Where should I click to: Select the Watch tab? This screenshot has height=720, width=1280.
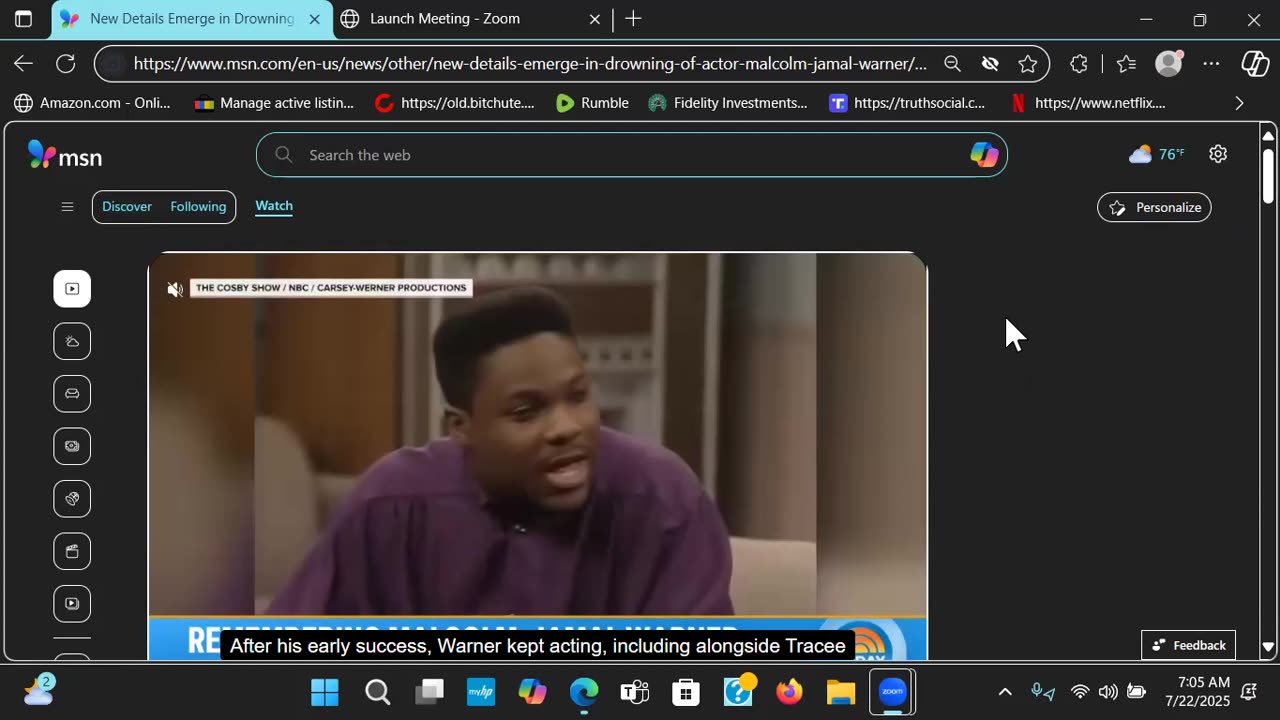[274, 206]
